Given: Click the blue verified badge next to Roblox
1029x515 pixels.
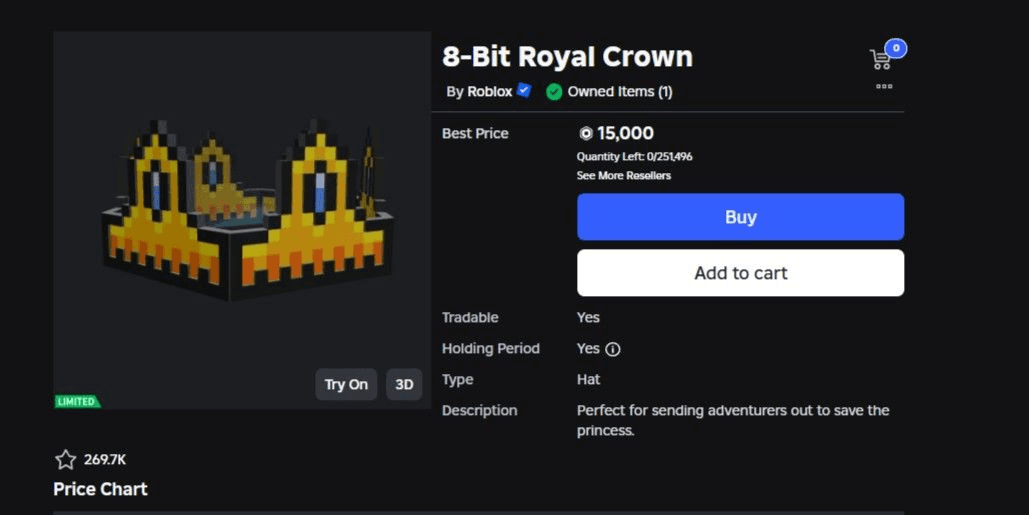Looking at the screenshot, I should coord(524,91).
